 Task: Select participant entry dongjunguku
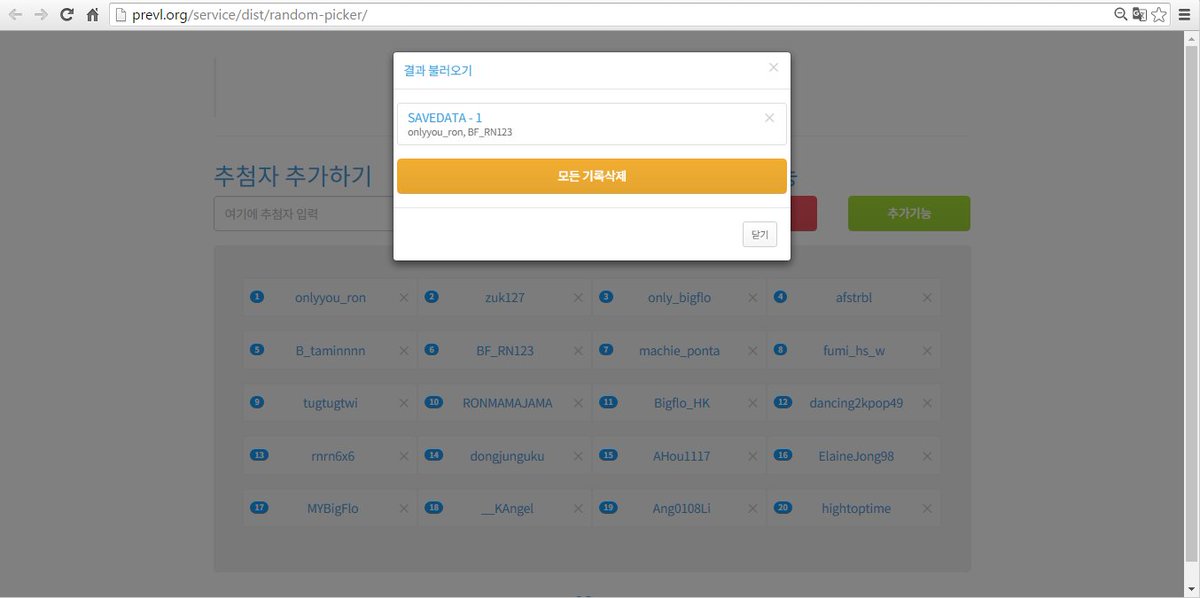(x=507, y=456)
